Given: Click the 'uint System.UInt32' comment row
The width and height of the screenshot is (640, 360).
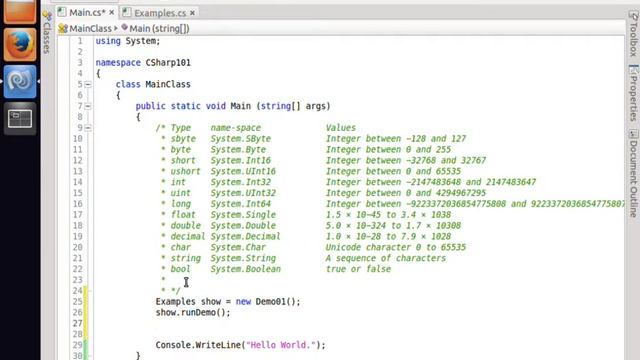Looking at the screenshot, I should (x=323, y=193).
